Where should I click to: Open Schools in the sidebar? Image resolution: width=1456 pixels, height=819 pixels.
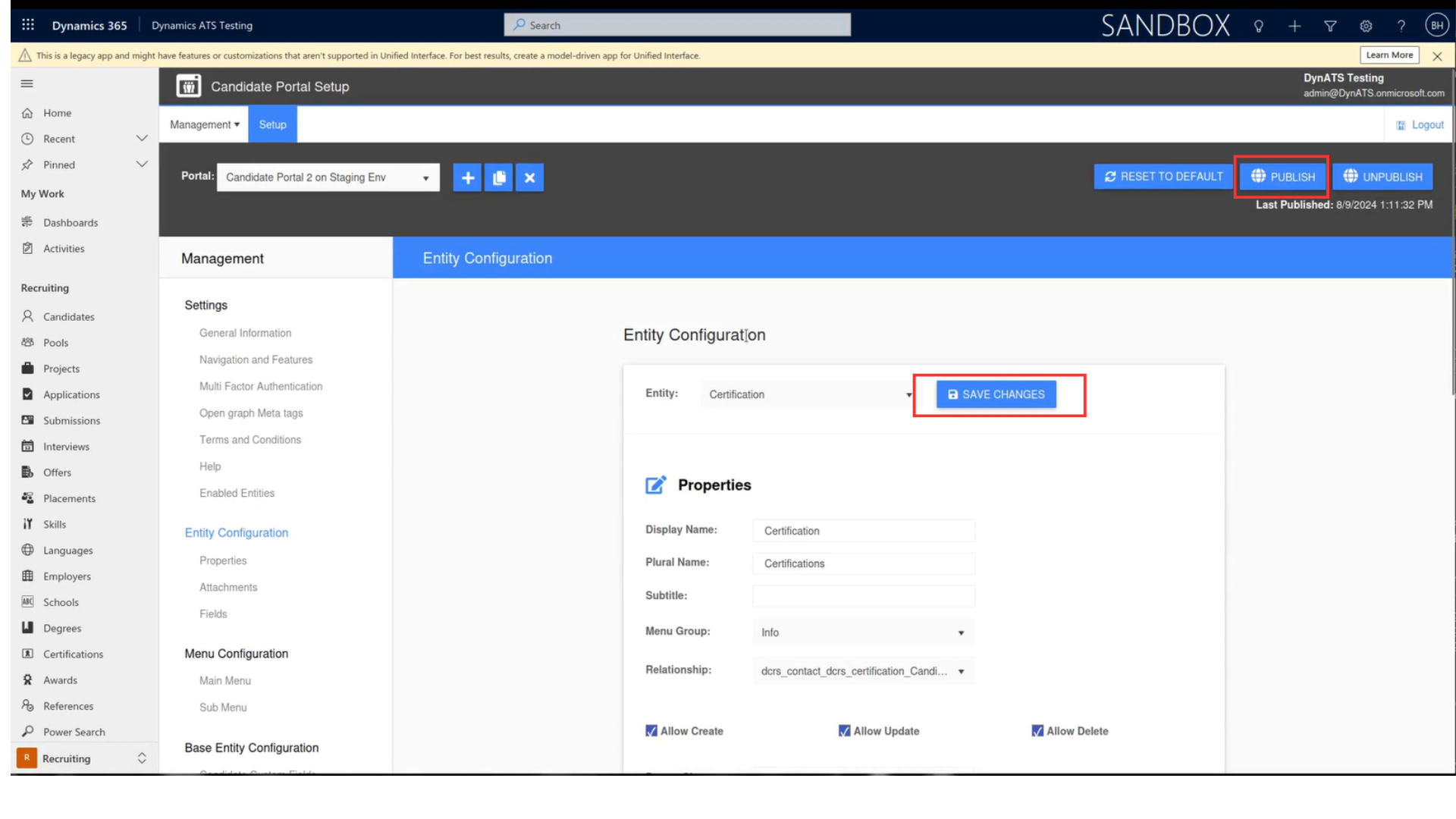(61, 602)
